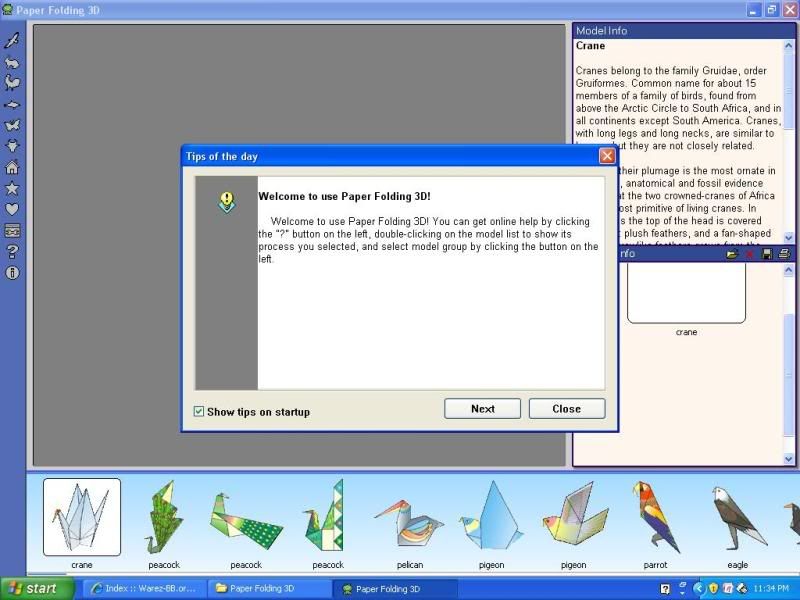Restore down the Paper Folding 3D window
Image resolution: width=800 pixels, height=600 pixels.
(x=771, y=10)
